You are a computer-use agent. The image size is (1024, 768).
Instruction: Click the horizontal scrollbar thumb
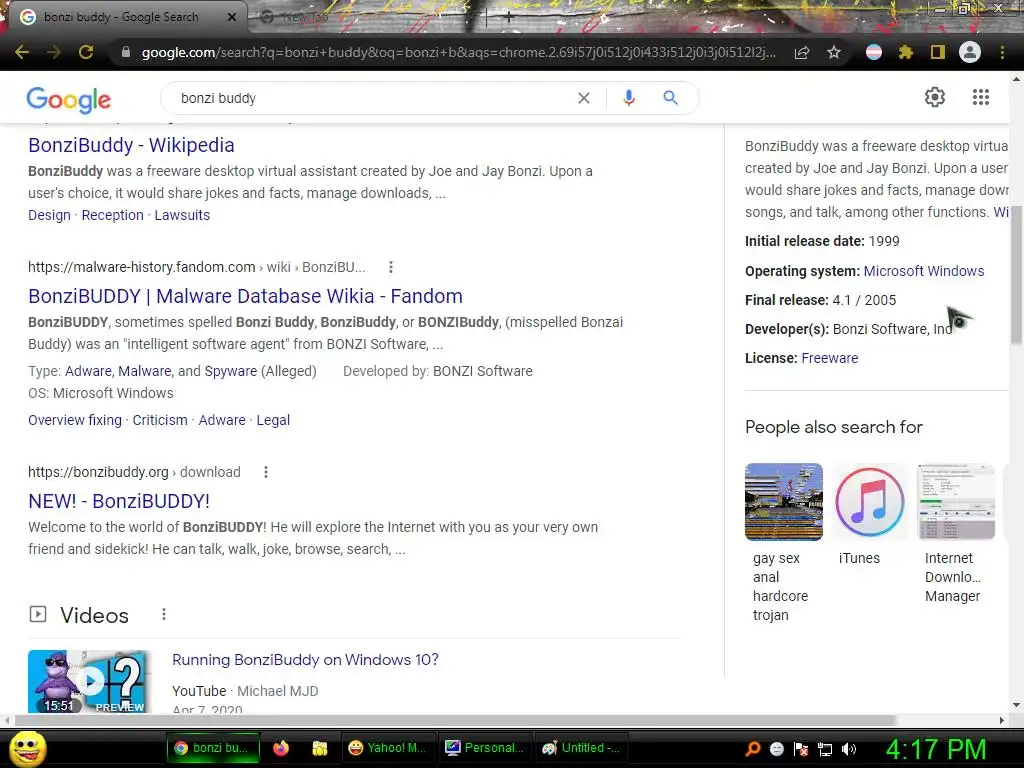[455, 720]
